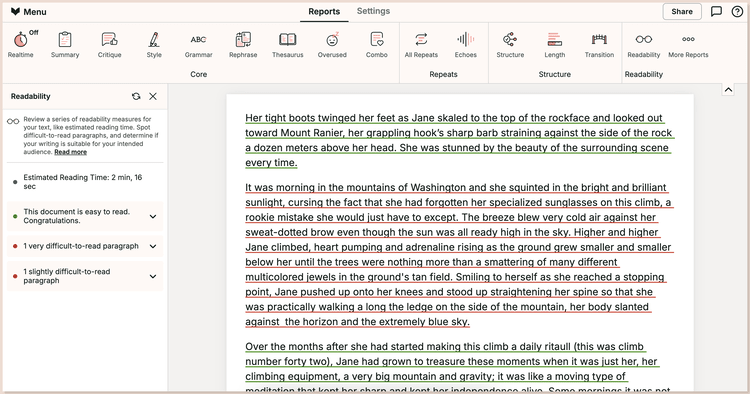
Task: Run the Overused words report
Action: pyautogui.click(x=332, y=45)
